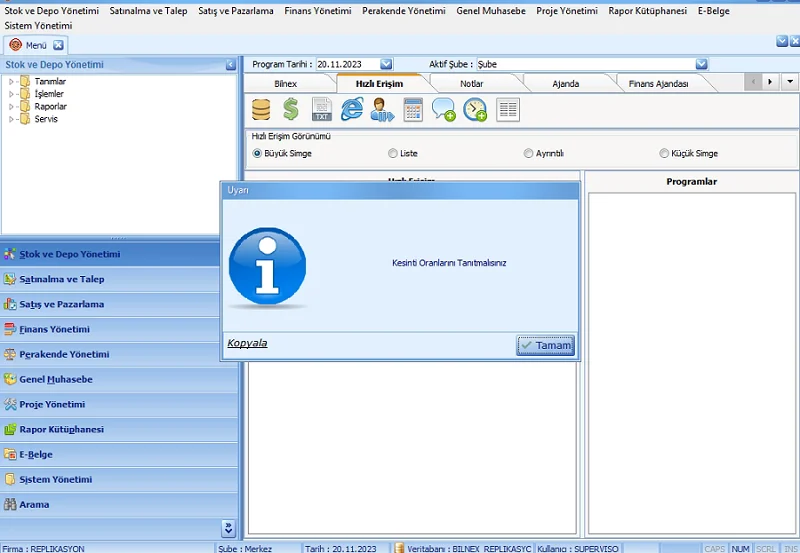
Task: Open the calculator icon in toolbar
Action: [x=413, y=110]
